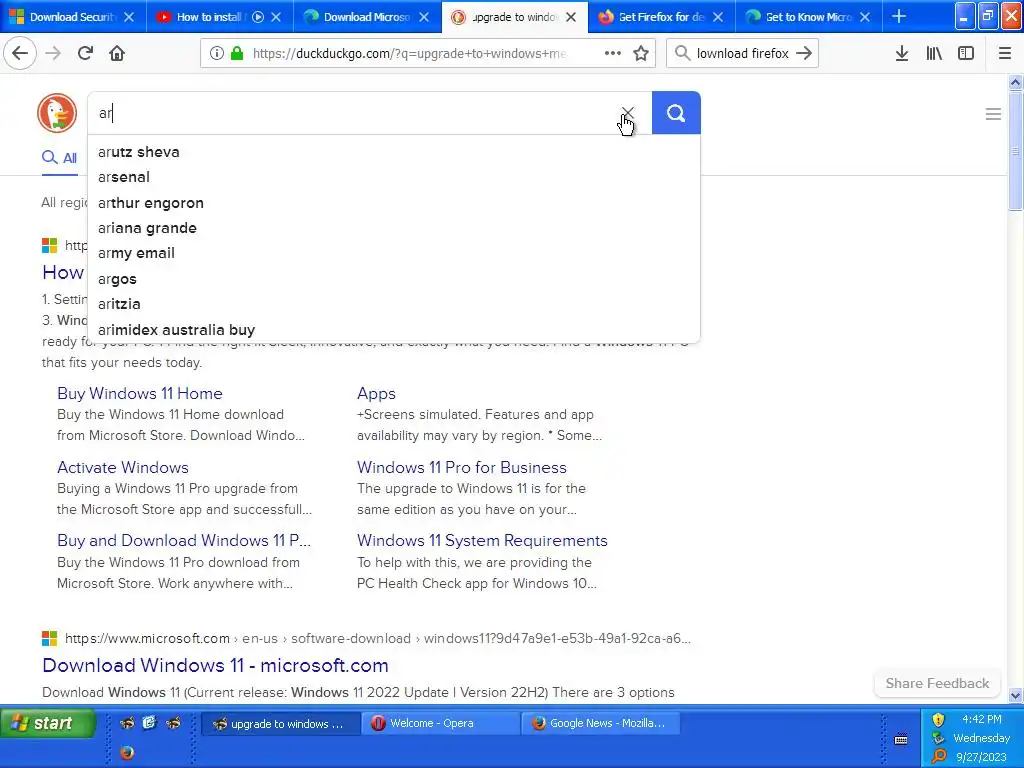The width and height of the screenshot is (1024, 768).
Task: Close the How to install tab
Action: (276, 17)
